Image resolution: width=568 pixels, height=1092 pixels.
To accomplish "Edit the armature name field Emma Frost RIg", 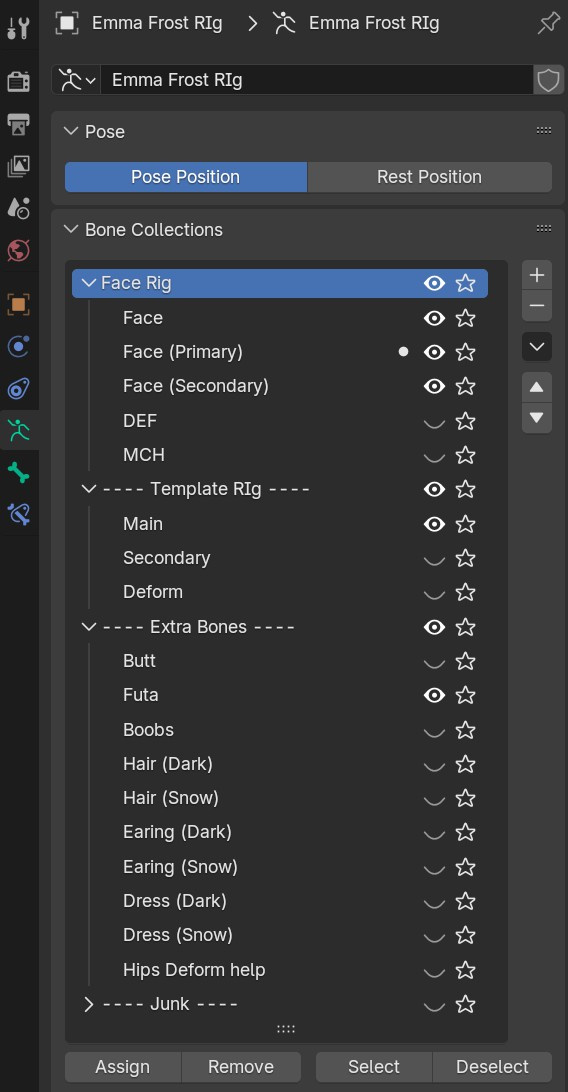I will coord(317,80).
